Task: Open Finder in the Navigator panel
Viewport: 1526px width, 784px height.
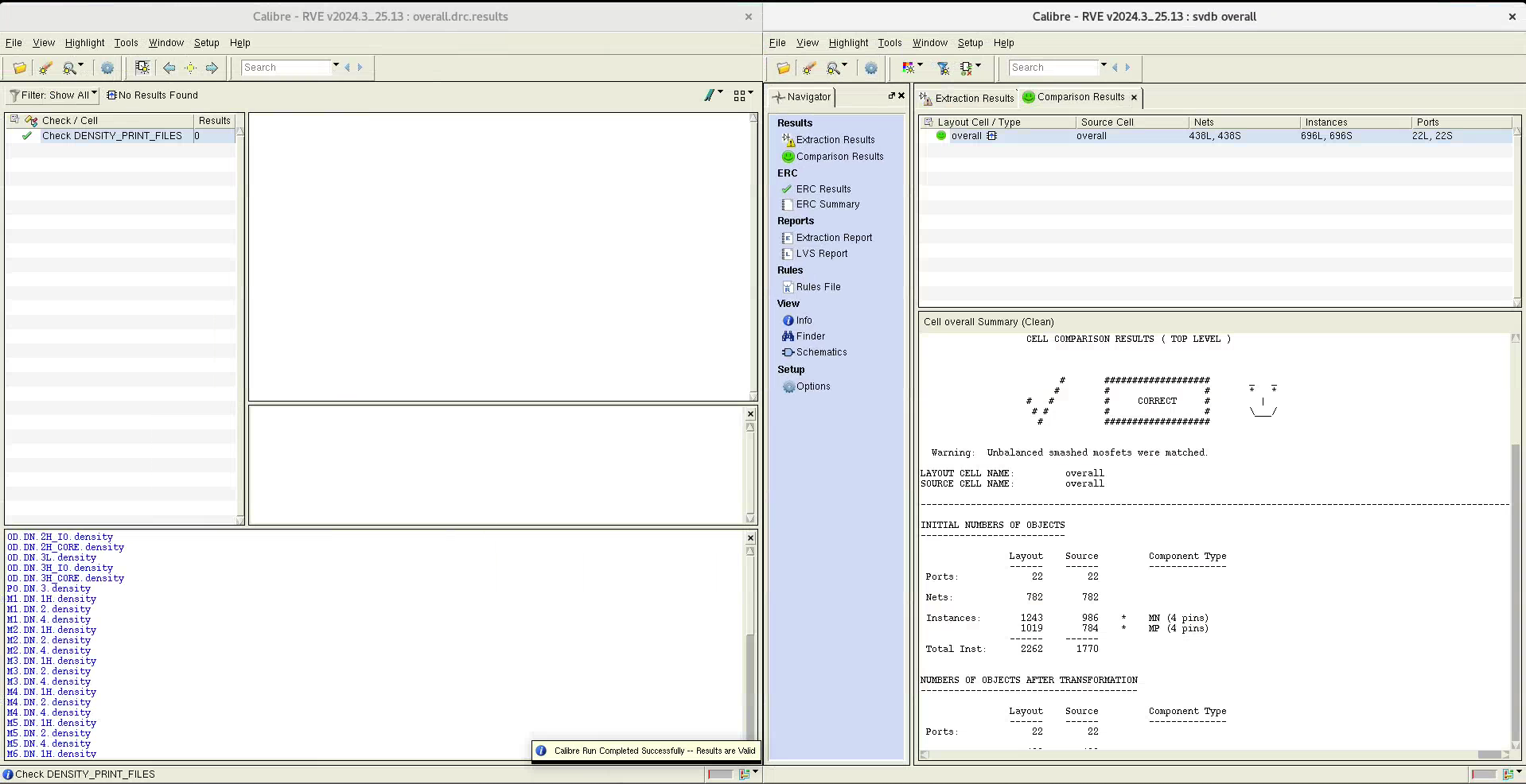Action: (x=810, y=336)
